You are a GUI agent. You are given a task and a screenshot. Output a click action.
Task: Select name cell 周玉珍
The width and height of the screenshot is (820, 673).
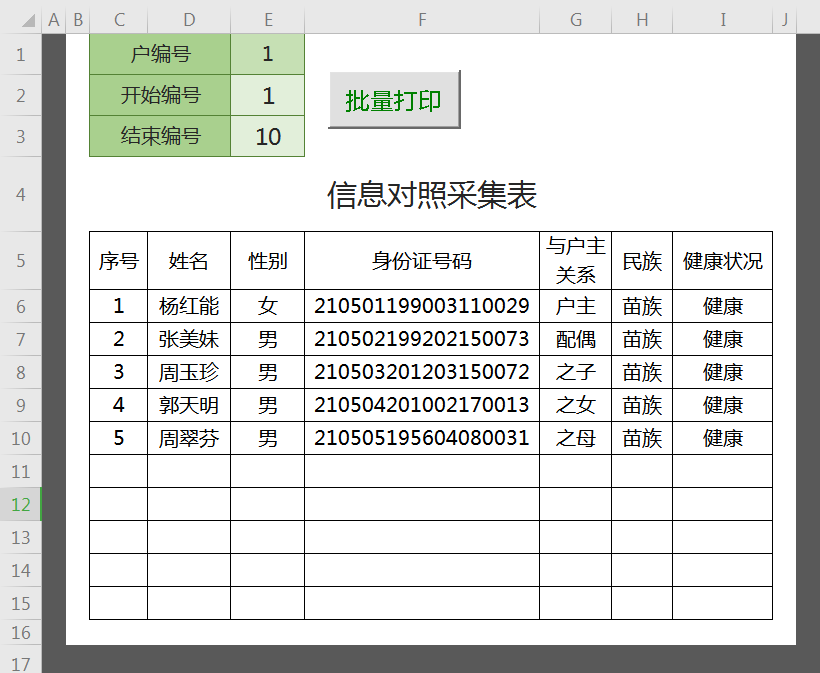189,372
